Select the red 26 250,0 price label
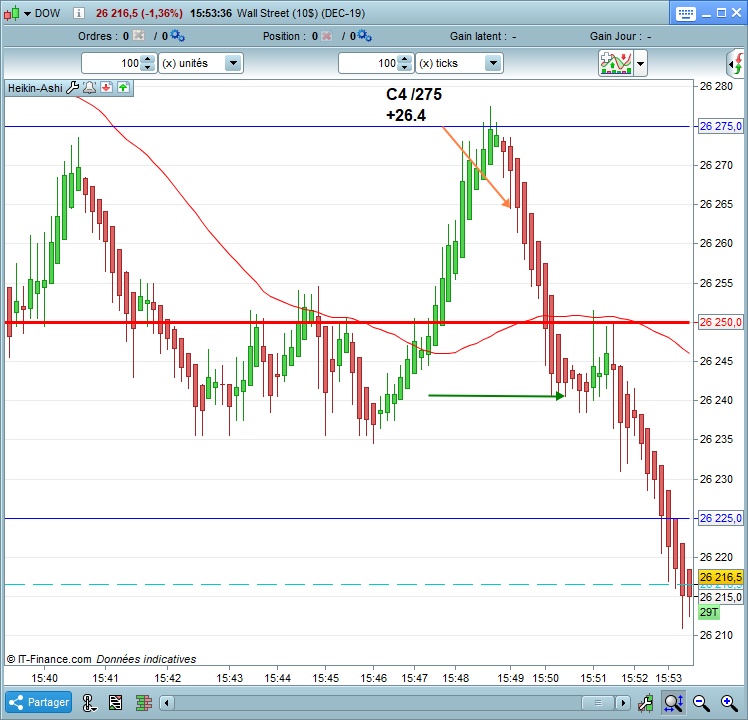Image resolution: width=748 pixels, height=720 pixels. tap(720, 322)
